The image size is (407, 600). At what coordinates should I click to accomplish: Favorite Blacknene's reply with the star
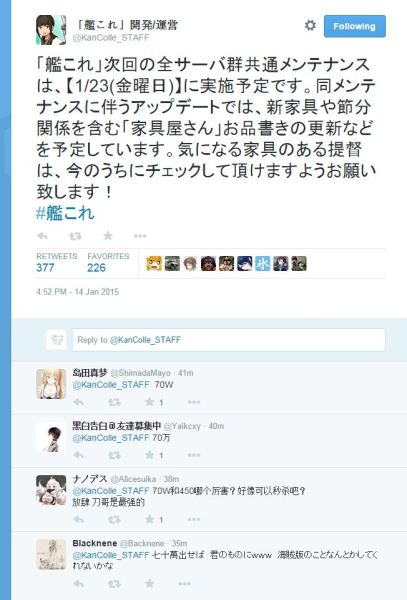click(x=150, y=583)
